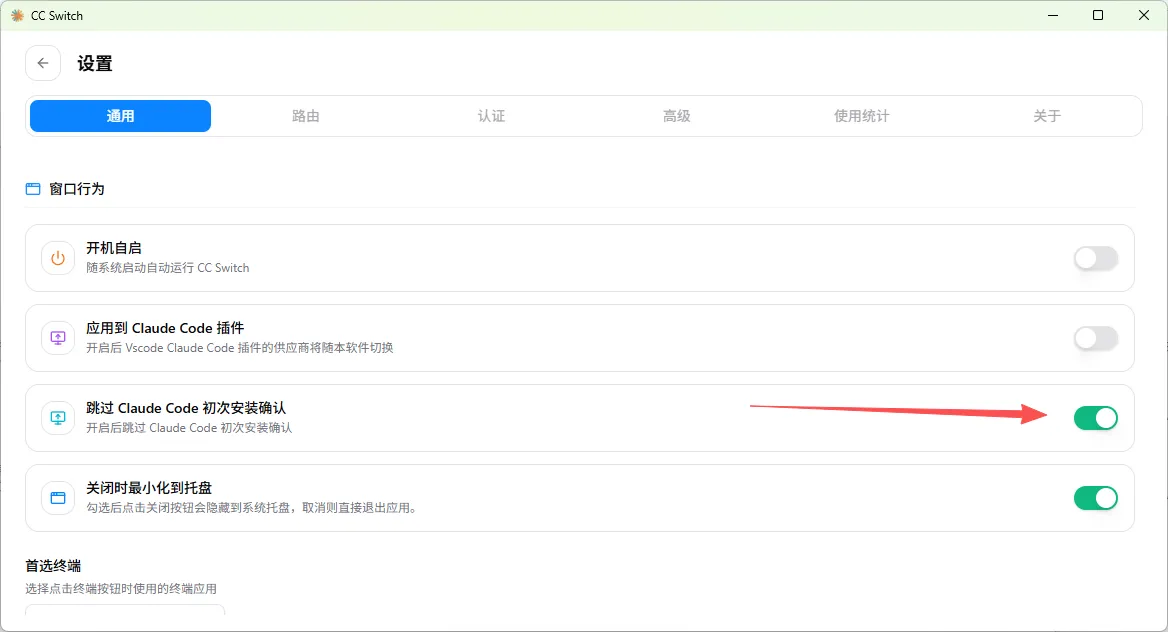Click the text 随系统启动自动运行 CC Switch
This screenshot has height=632, width=1168.
[168, 268]
